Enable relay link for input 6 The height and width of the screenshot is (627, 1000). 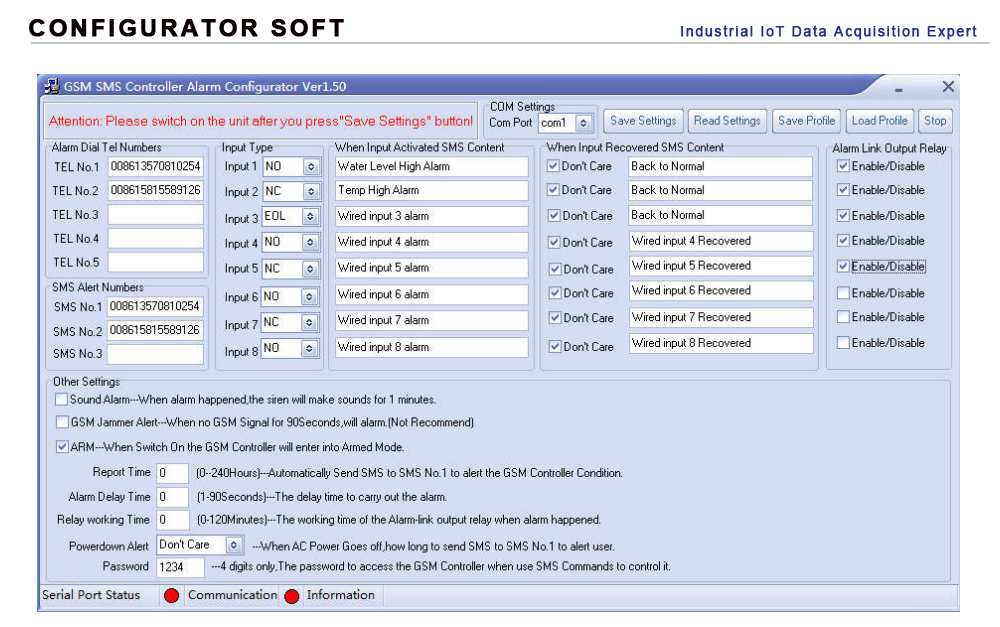[x=843, y=293]
